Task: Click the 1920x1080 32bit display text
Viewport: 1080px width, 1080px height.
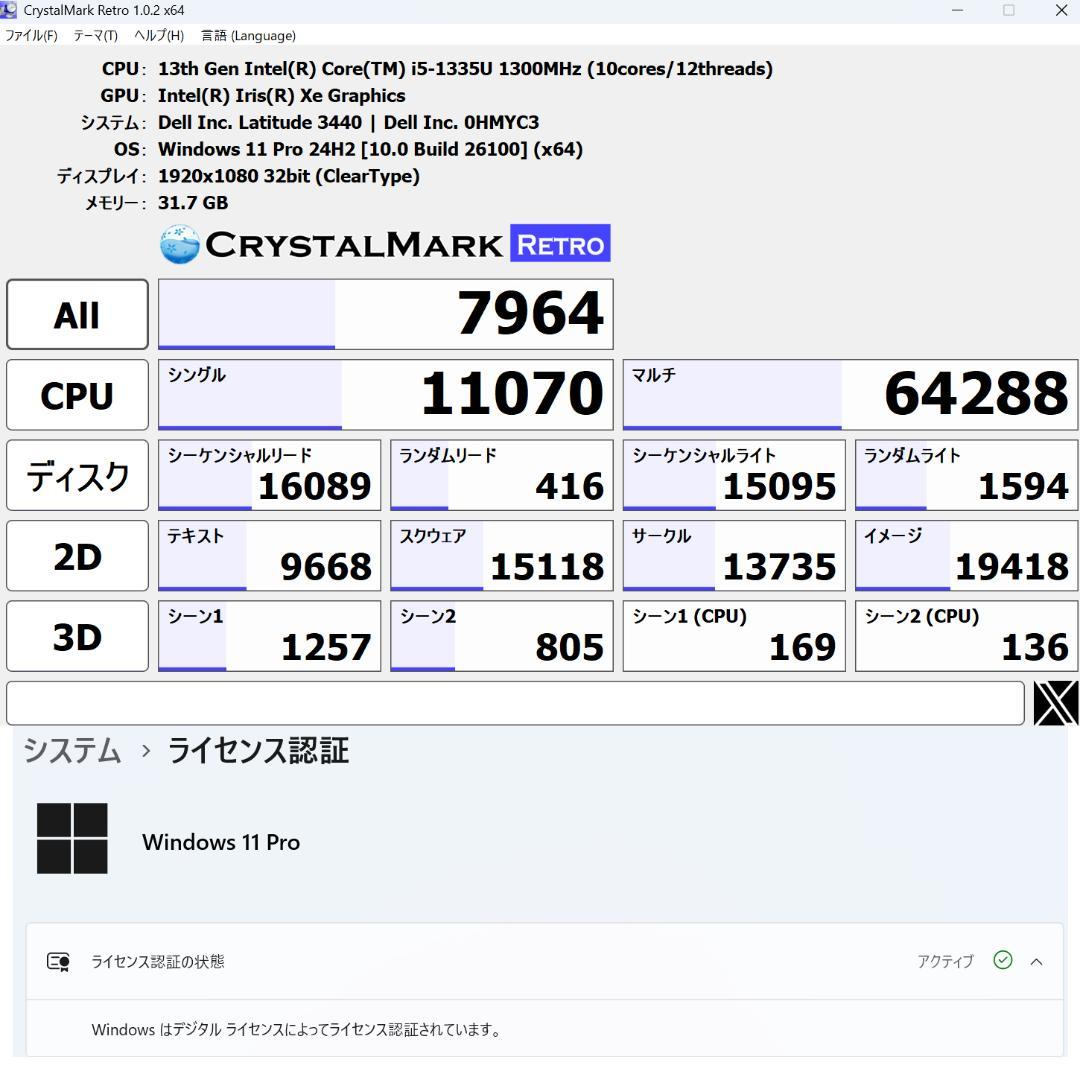Action: (289, 176)
